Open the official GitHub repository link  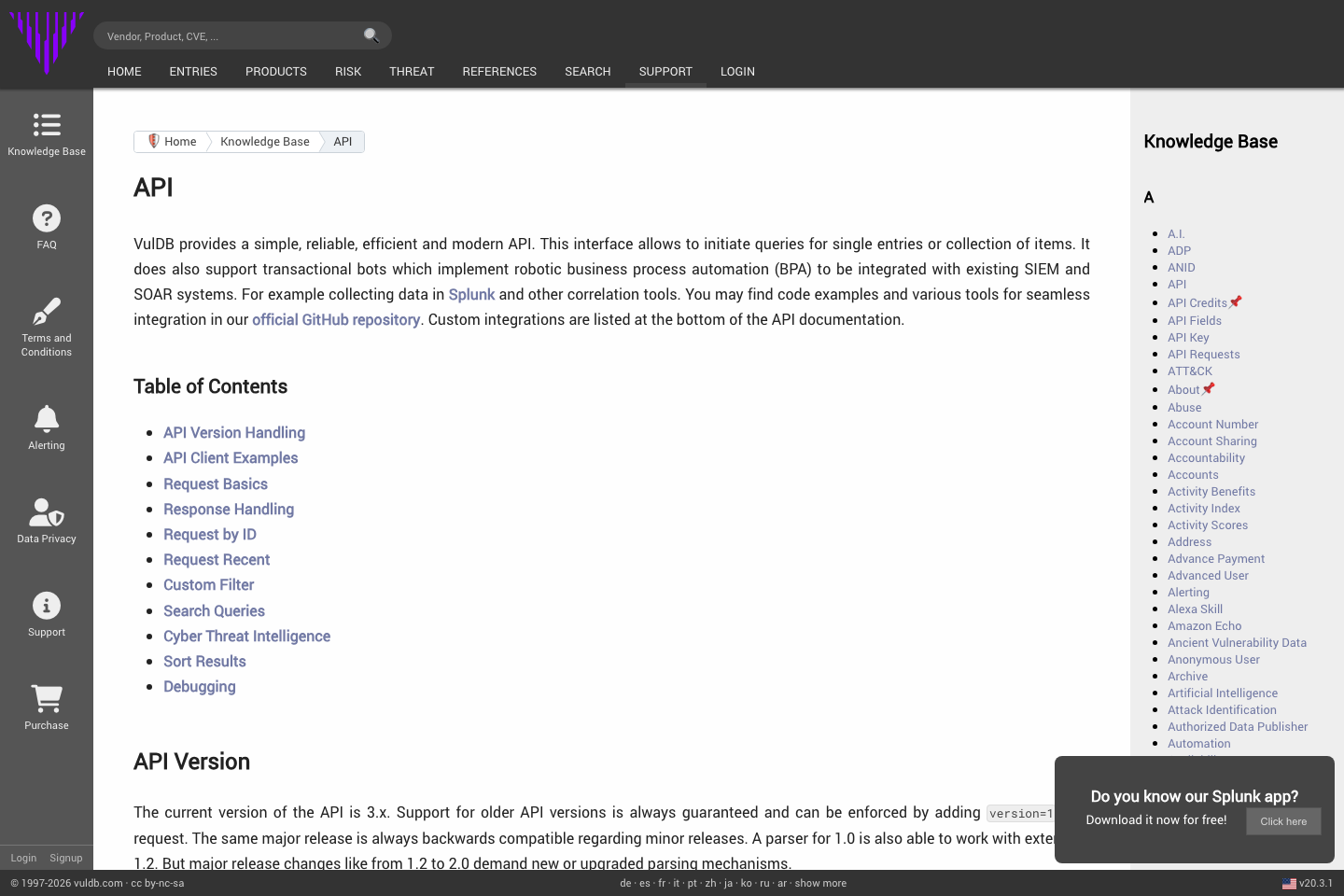point(336,319)
